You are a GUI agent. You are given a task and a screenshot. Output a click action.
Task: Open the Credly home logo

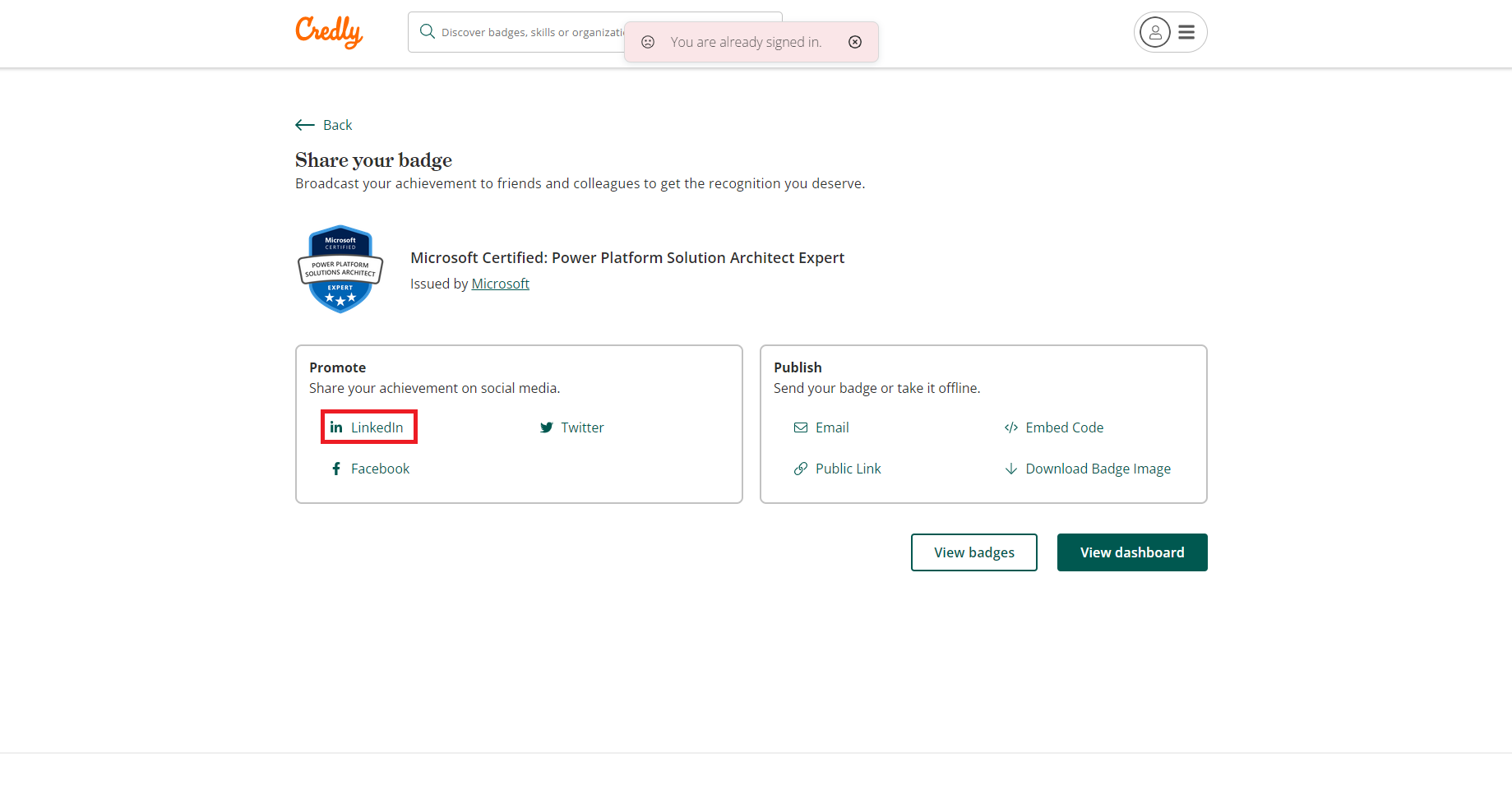click(x=329, y=32)
